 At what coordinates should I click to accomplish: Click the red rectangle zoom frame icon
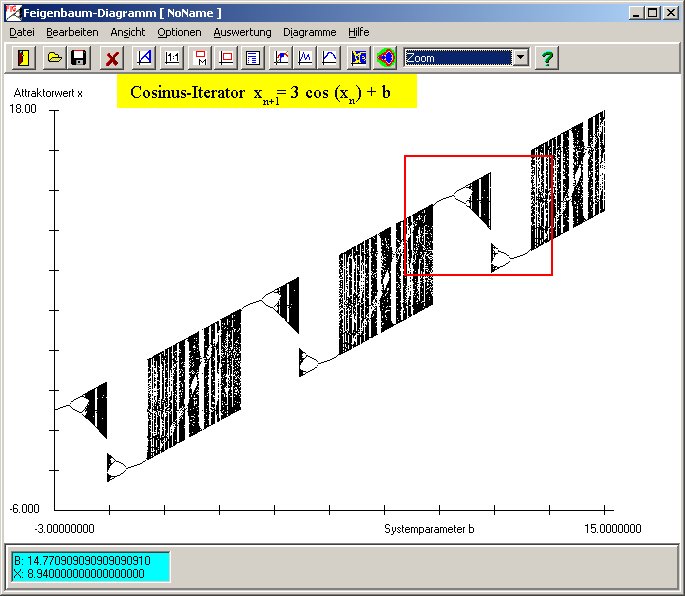point(226,58)
